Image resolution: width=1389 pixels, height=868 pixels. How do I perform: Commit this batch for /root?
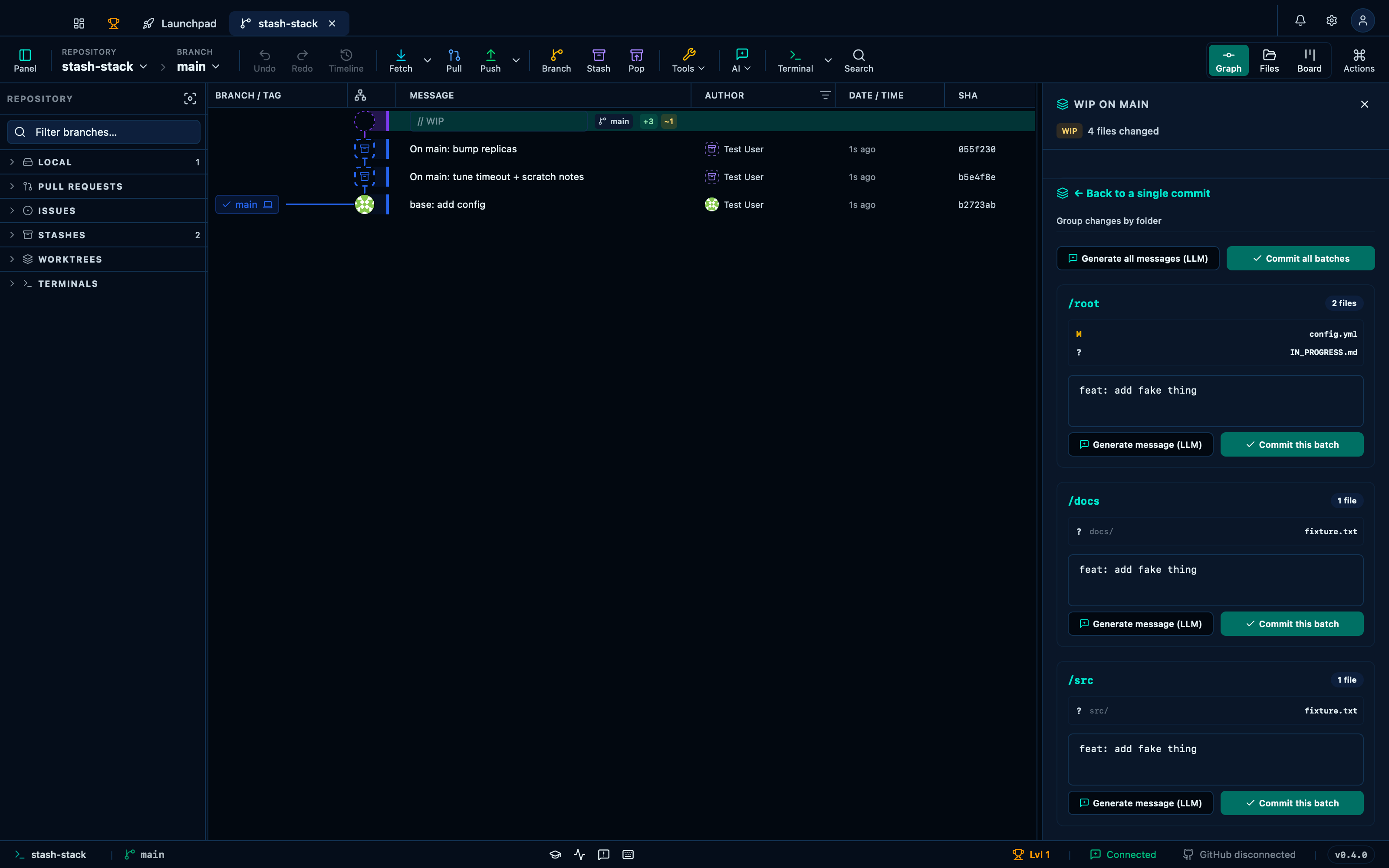click(1292, 444)
